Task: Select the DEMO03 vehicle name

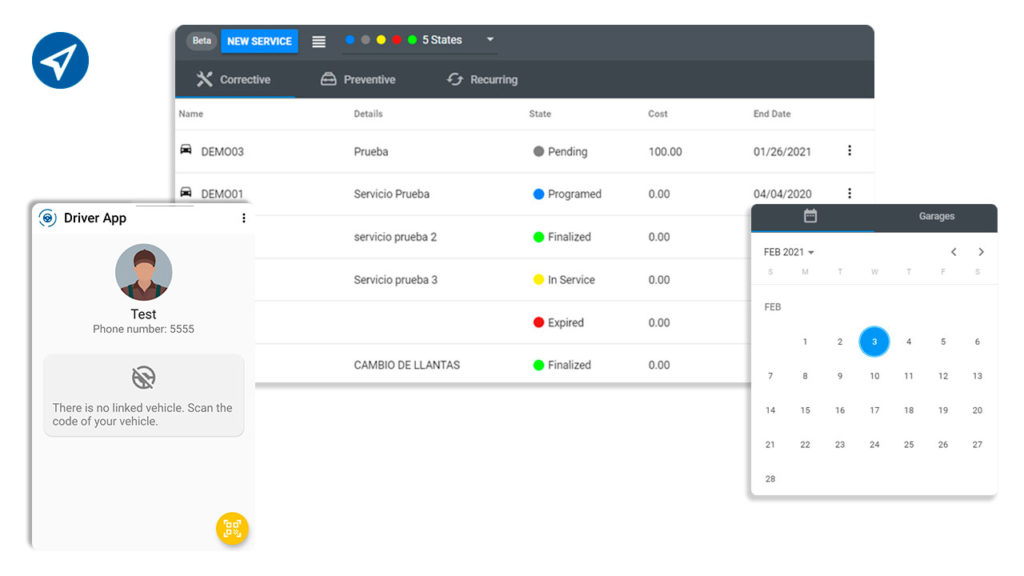Action: tap(222, 152)
